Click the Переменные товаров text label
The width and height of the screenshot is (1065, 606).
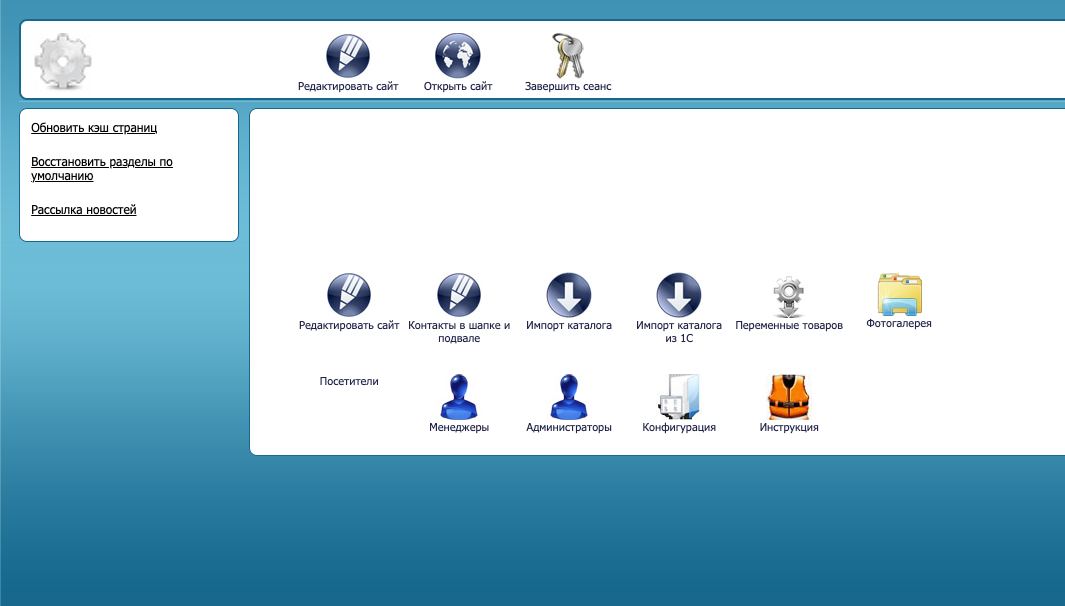click(789, 325)
